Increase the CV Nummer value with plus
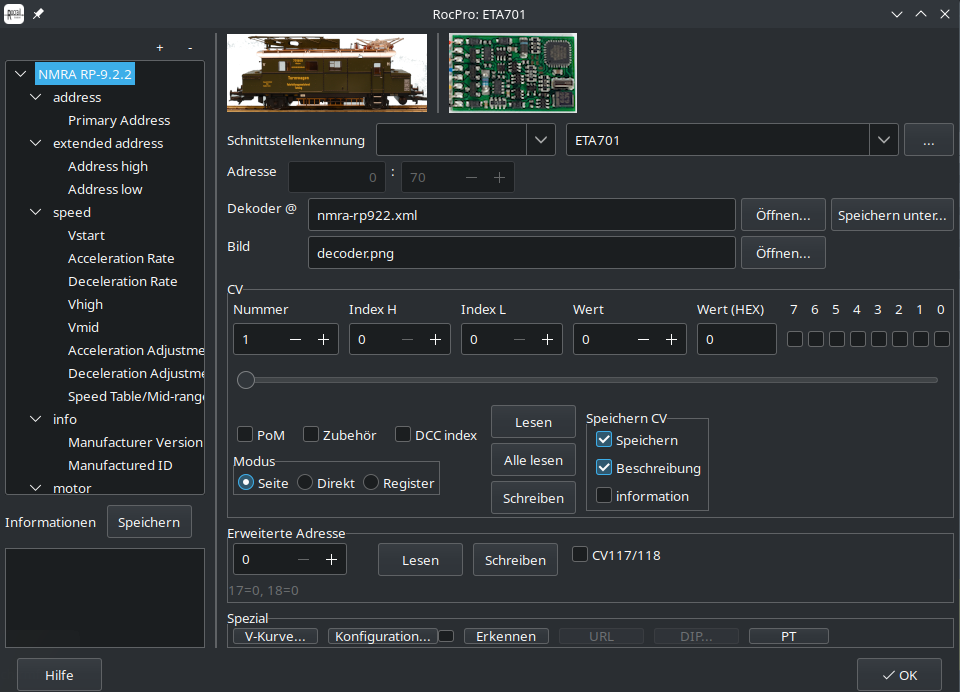Viewport: 960px width, 692px height. click(x=323, y=340)
